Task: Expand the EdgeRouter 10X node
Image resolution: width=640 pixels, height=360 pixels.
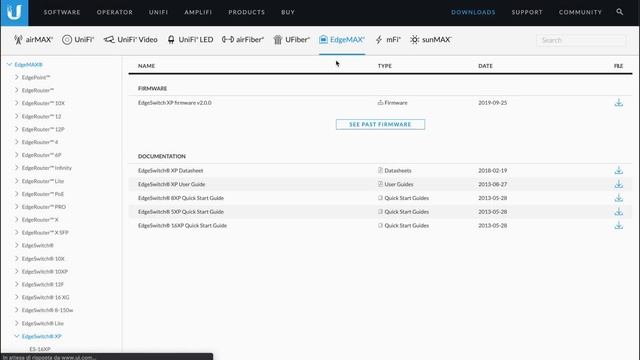Action: tap(17, 103)
